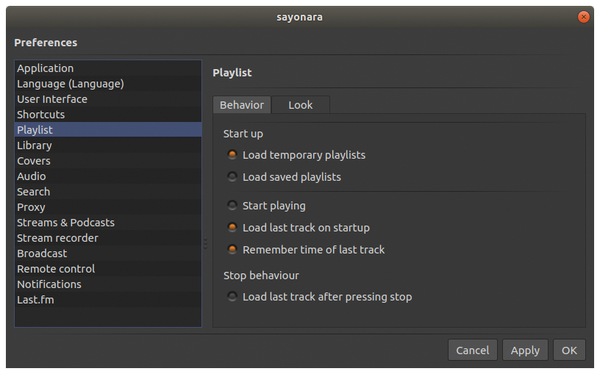Click the splitter handle beside the sidebar

[x=205, y=243]
